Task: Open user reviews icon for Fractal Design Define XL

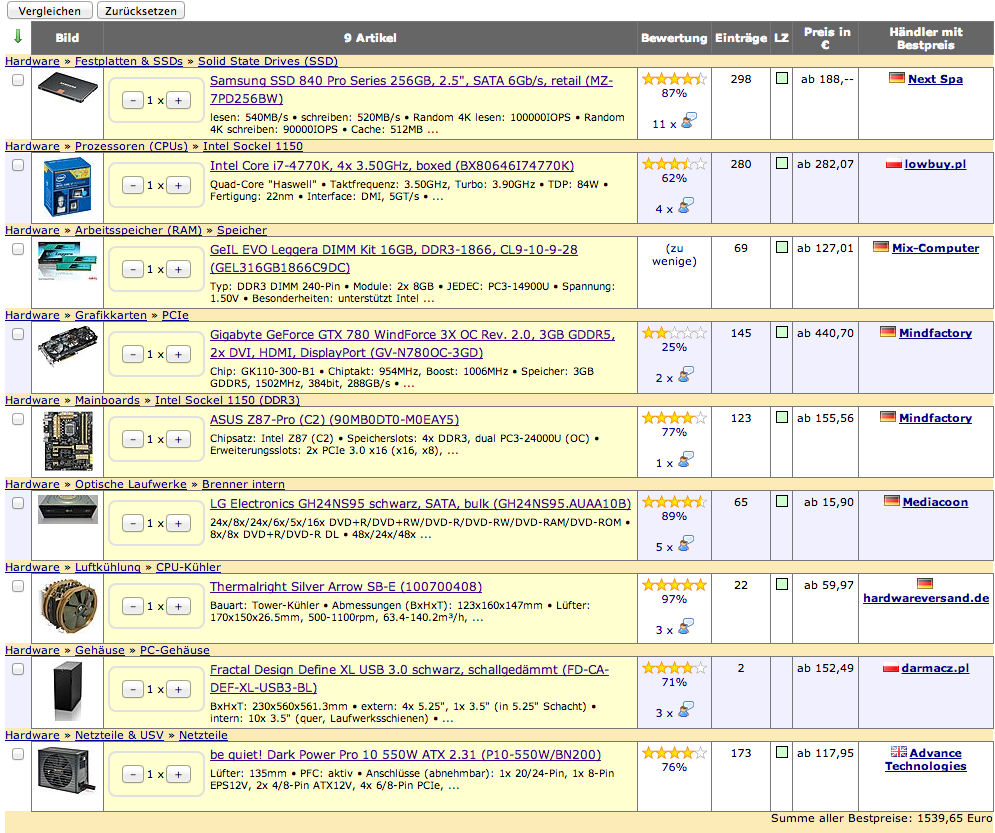Action: pyautogui.click(x=686, y=710)
